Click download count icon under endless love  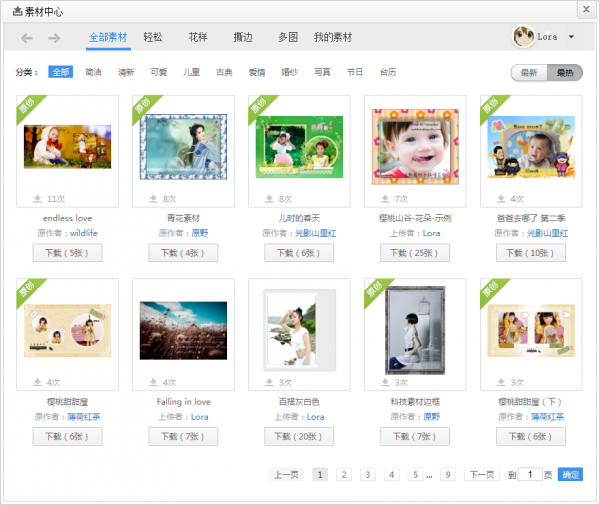pos(38,199)
